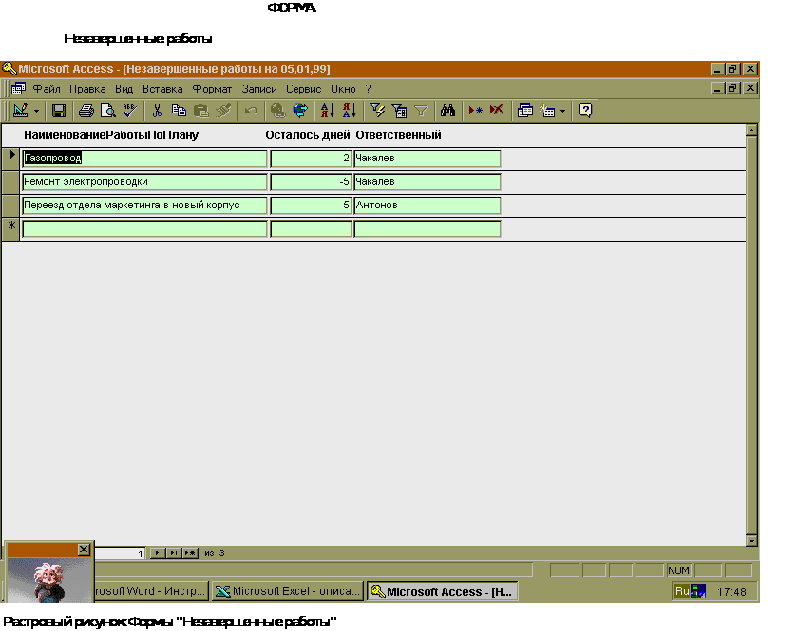Viewport: 786px width, 631px height.
Task: Expand the New Object dropdown arrow
Action: pyautogui.click(x=562, y=111)
